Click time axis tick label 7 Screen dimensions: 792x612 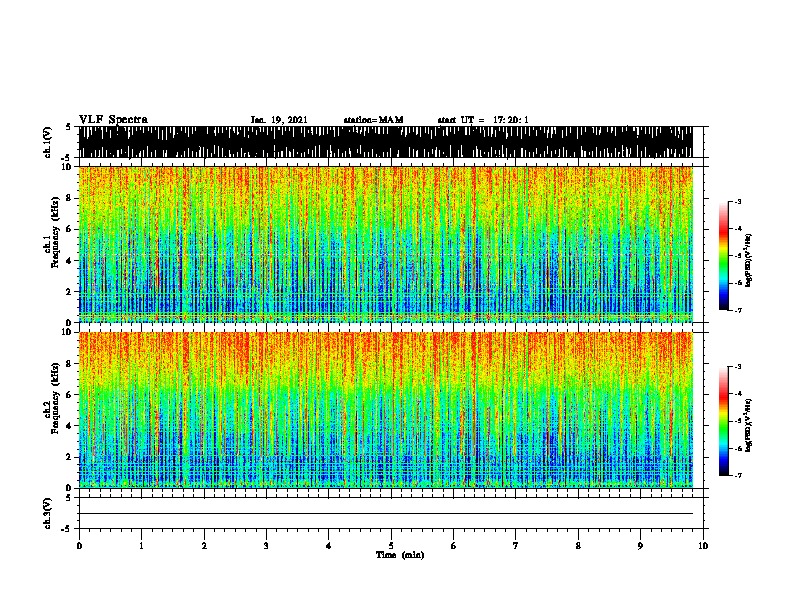516,546
